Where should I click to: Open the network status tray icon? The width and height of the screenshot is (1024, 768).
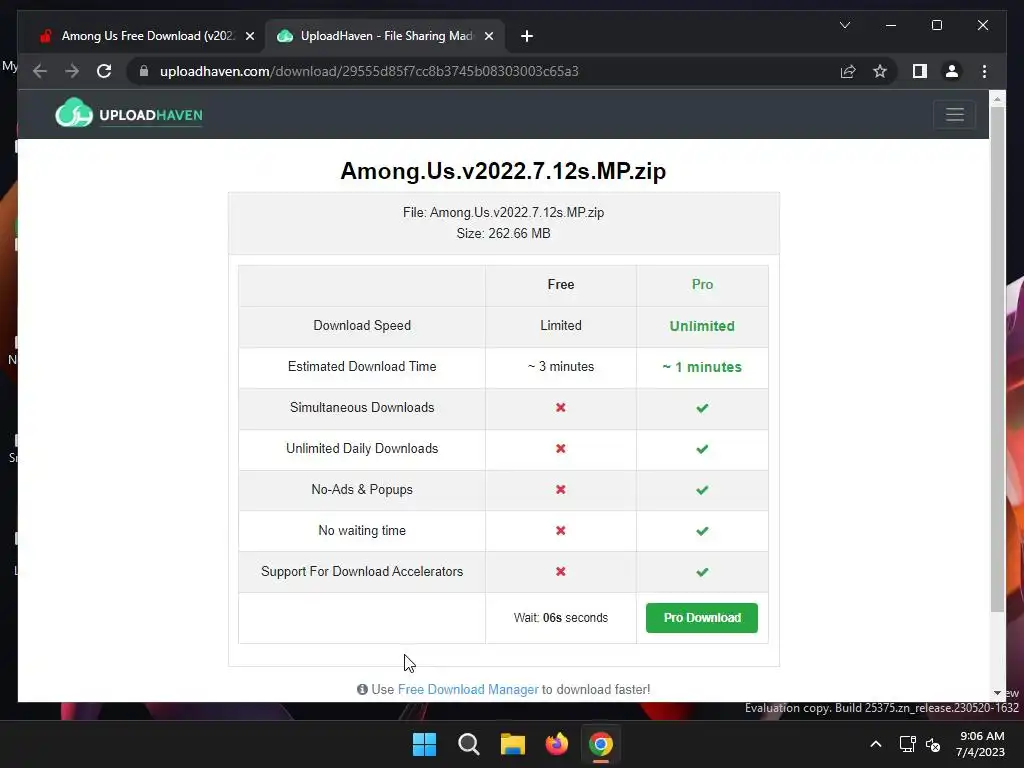point(907,744)
